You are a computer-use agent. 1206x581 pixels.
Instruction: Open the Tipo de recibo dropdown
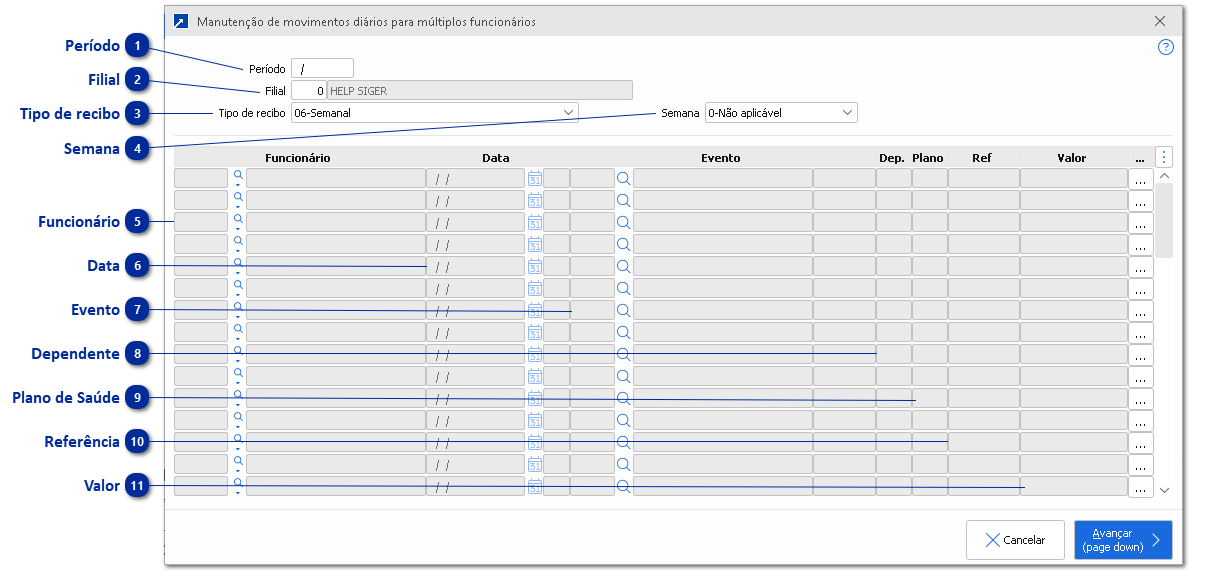click(x=568, y=113)
